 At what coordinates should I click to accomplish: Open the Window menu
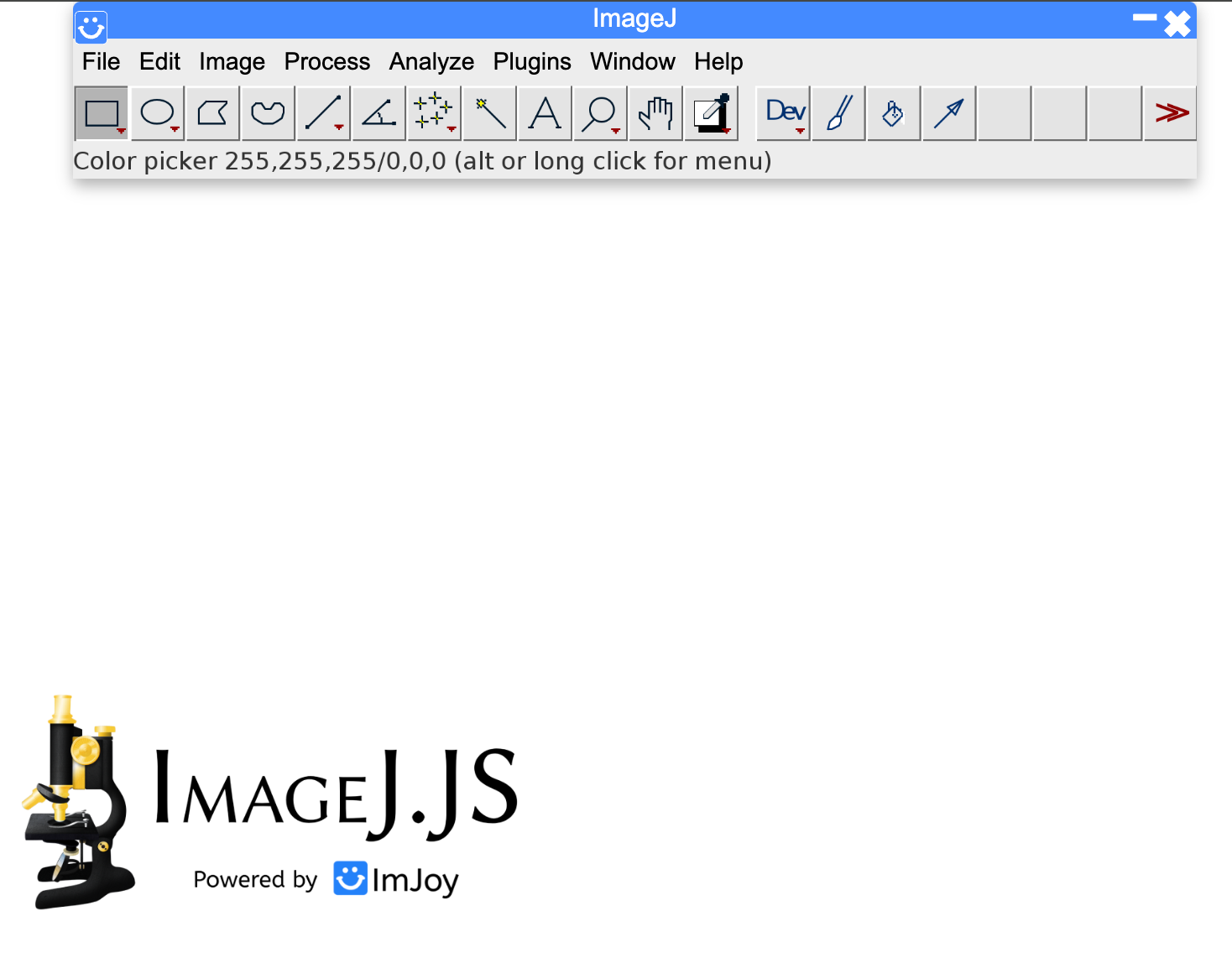point(633,62)
